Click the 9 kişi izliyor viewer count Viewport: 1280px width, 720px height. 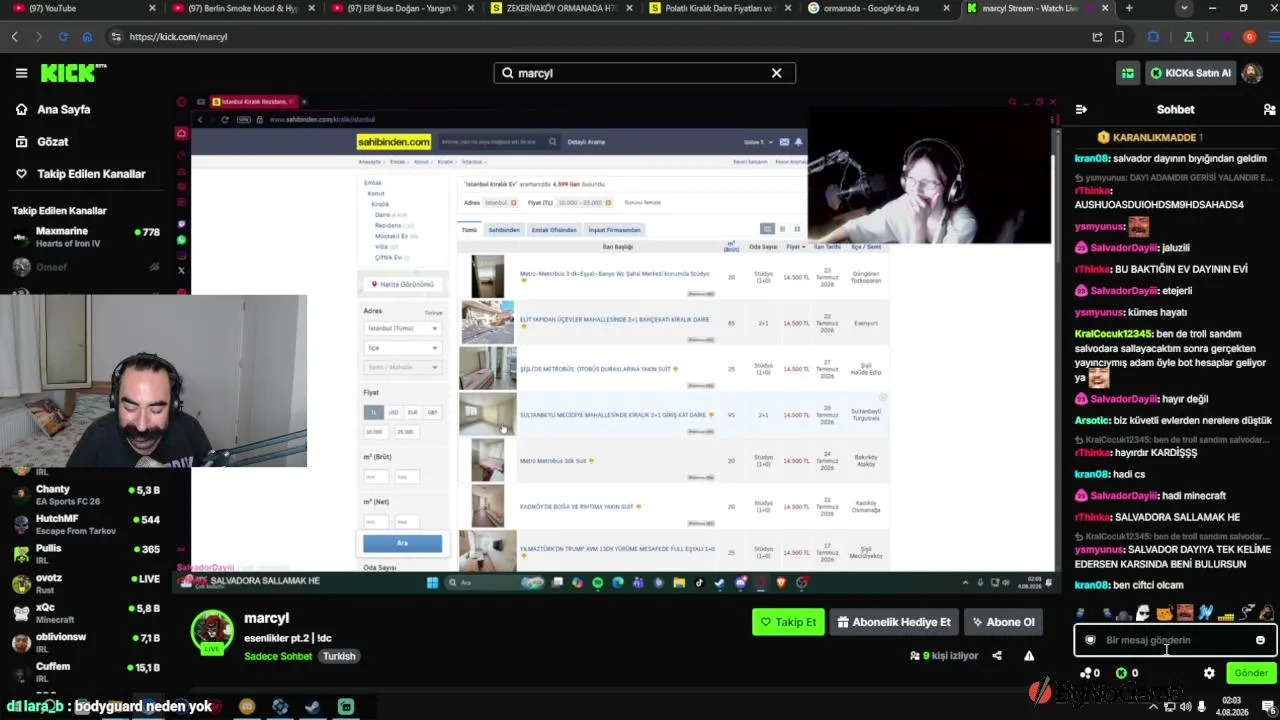coord(944,656)
